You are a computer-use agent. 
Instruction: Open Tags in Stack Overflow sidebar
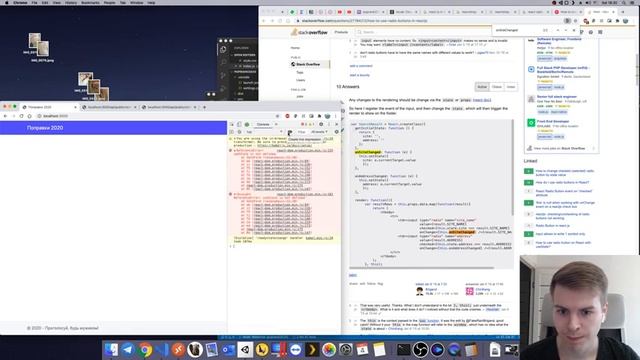tap(300, 72)
